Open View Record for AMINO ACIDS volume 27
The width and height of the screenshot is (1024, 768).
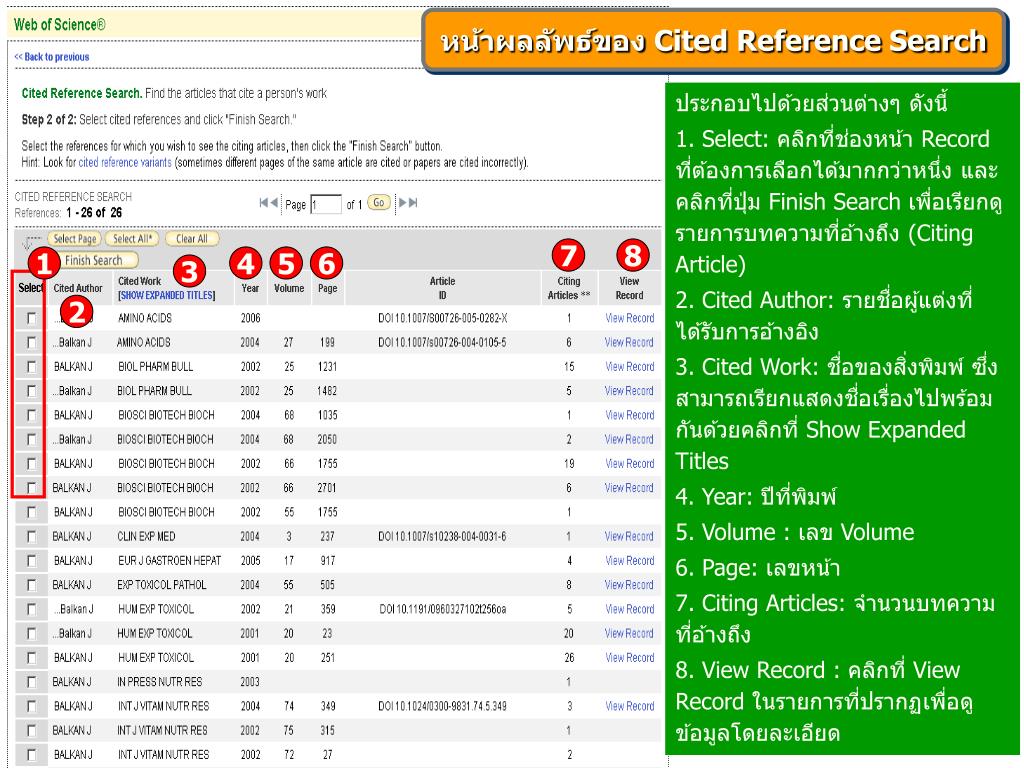[x=630, y=342]
